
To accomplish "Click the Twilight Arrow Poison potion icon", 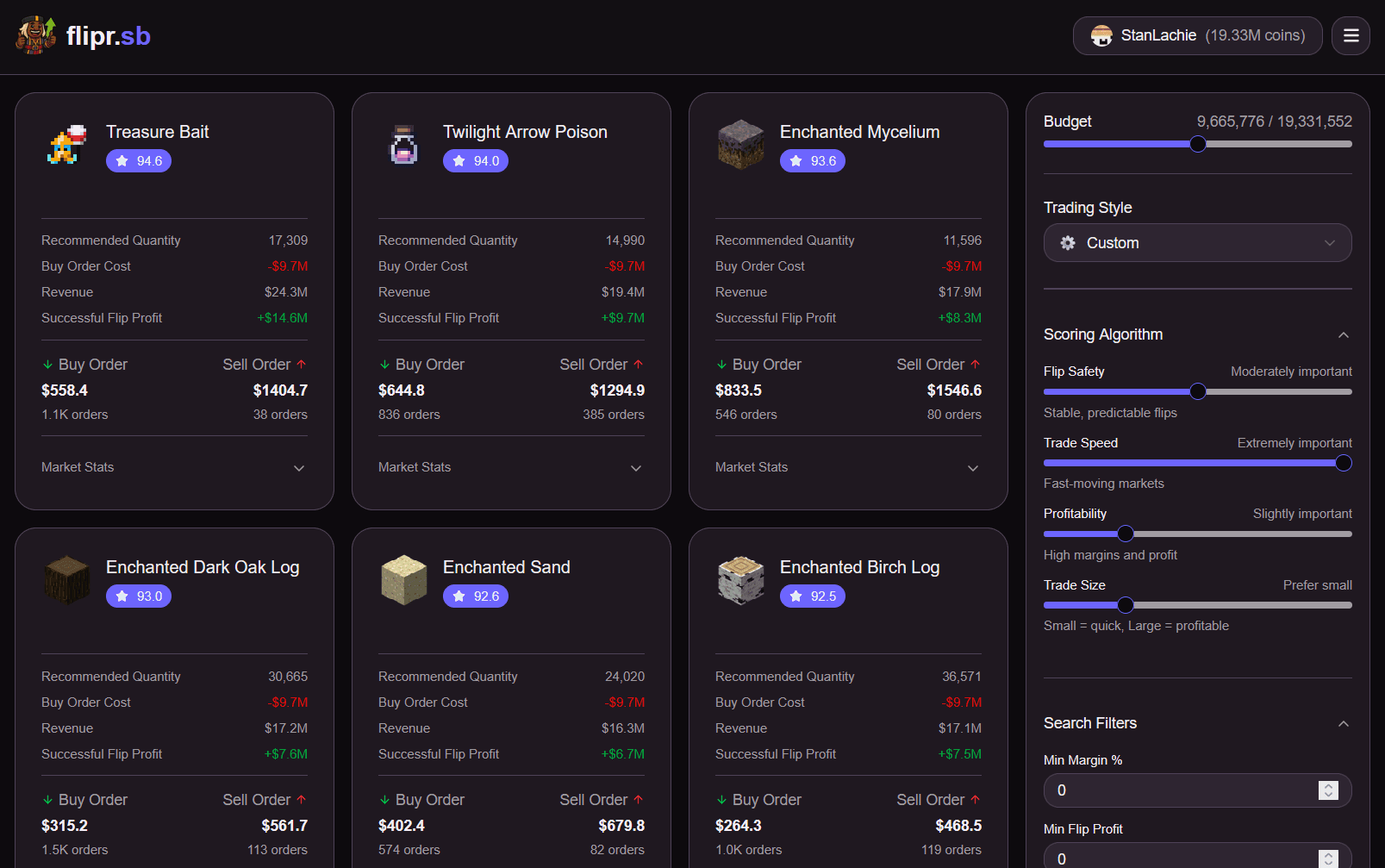I will [x=404, y=145].
